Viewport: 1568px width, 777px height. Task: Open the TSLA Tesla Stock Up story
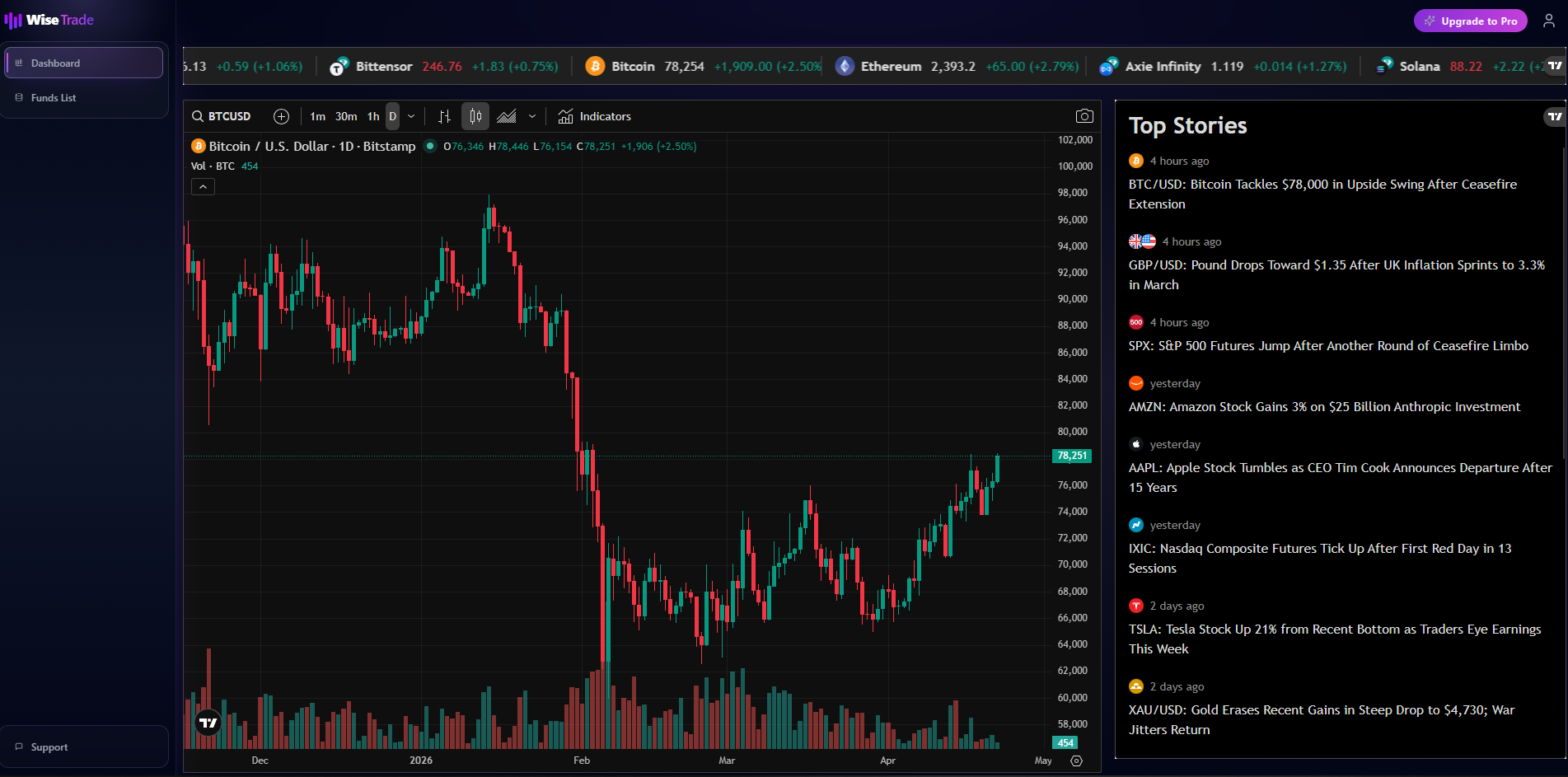[x=1335, y=639]
